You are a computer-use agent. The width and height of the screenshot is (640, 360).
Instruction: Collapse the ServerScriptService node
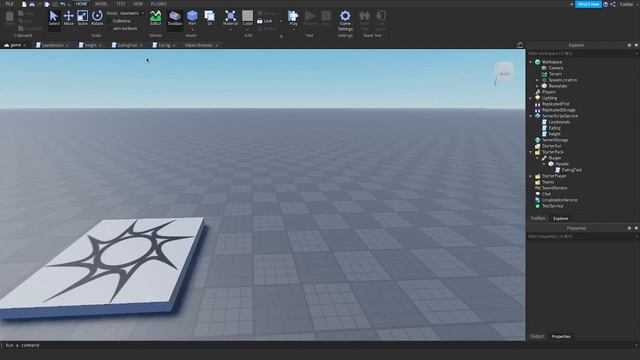coord(531,116)
